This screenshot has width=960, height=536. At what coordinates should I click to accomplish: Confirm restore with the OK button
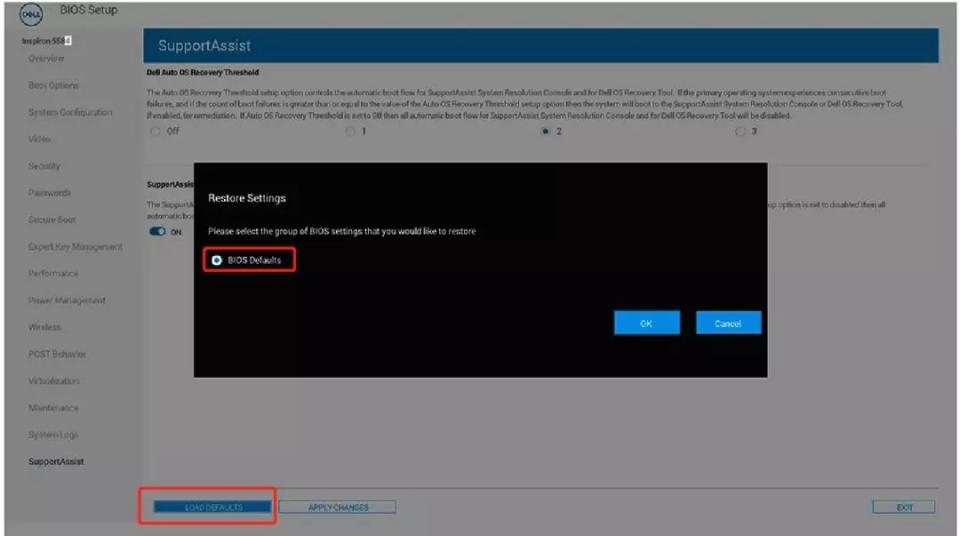[647, 323]
